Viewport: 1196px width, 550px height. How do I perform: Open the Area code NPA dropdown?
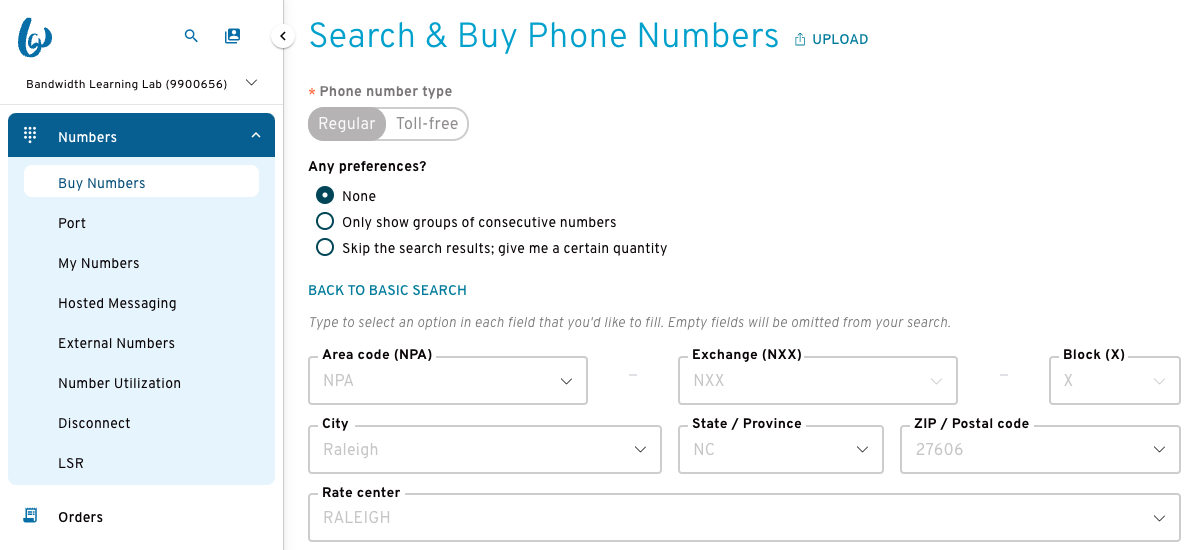[x=448, y=380]
